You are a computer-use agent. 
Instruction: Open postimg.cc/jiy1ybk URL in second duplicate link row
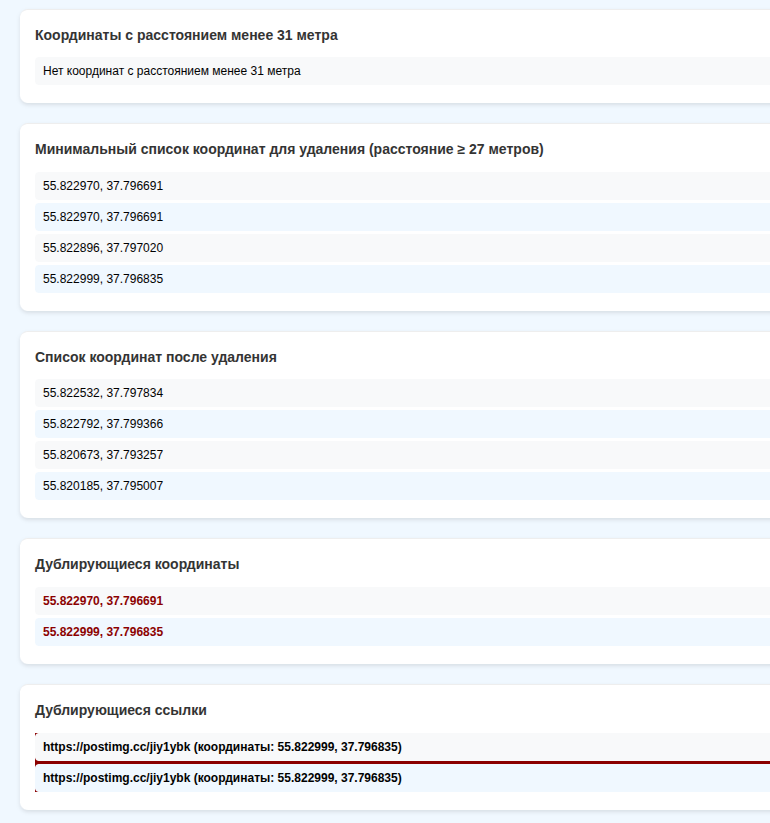(116, 778)
